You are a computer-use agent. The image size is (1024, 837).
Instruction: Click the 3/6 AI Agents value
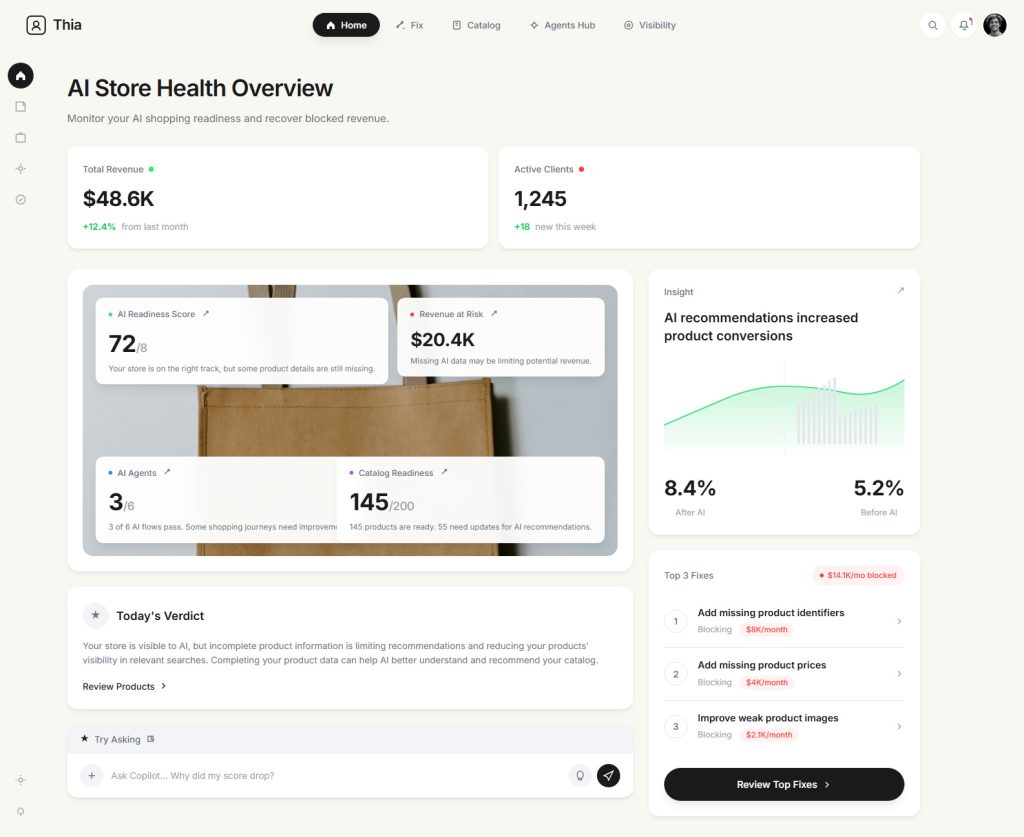coord(121,502)
